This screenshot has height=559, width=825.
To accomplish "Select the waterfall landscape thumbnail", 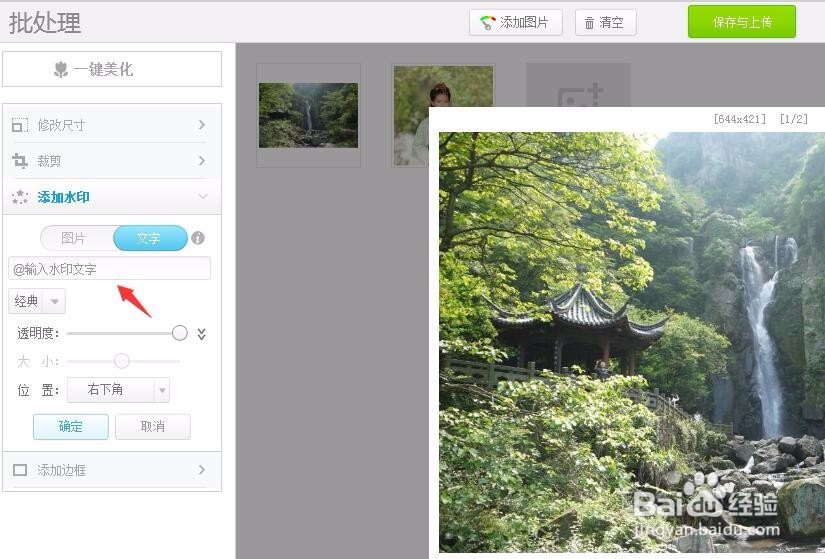I will point(308,115).
